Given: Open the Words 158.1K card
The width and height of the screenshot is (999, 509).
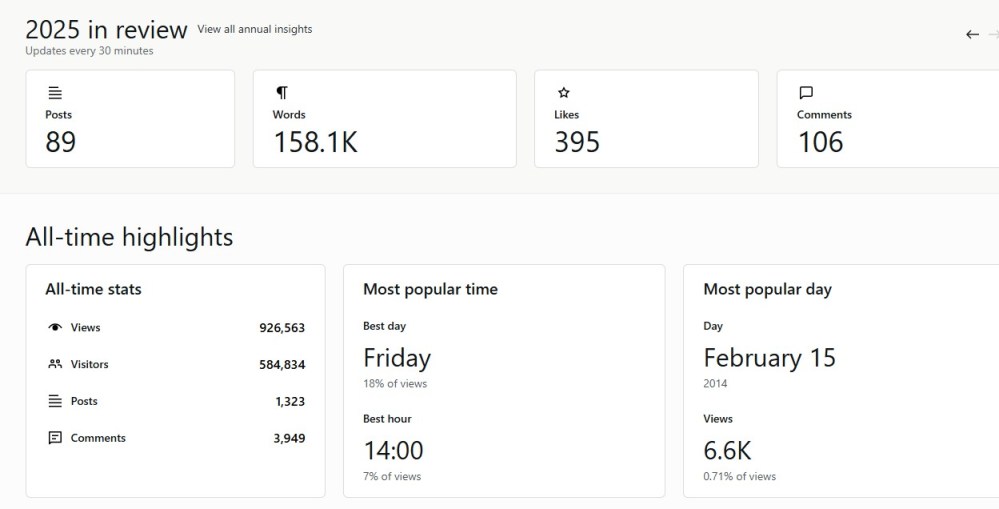Looking at the screenshot, I should (384, 119).
